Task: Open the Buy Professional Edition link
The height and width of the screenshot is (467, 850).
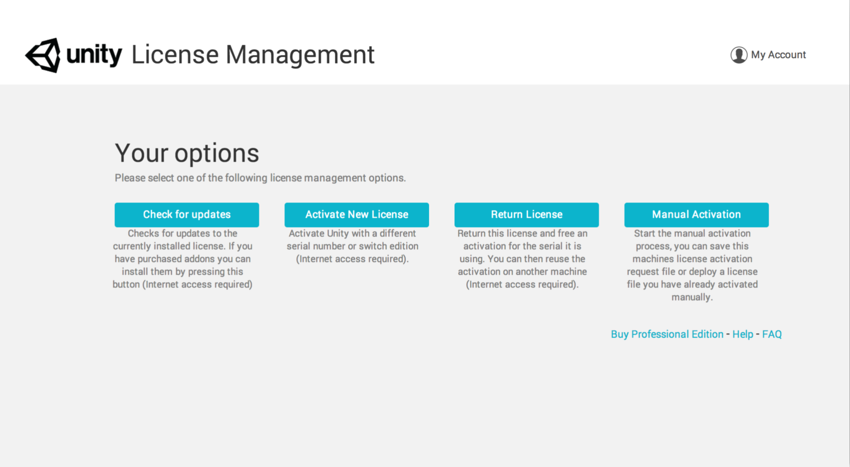Action: (x=667, y=334)
